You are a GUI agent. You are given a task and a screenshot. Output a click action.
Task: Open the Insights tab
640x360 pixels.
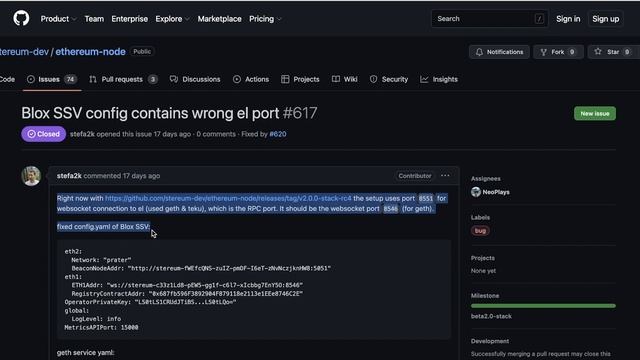pos(439,79)
